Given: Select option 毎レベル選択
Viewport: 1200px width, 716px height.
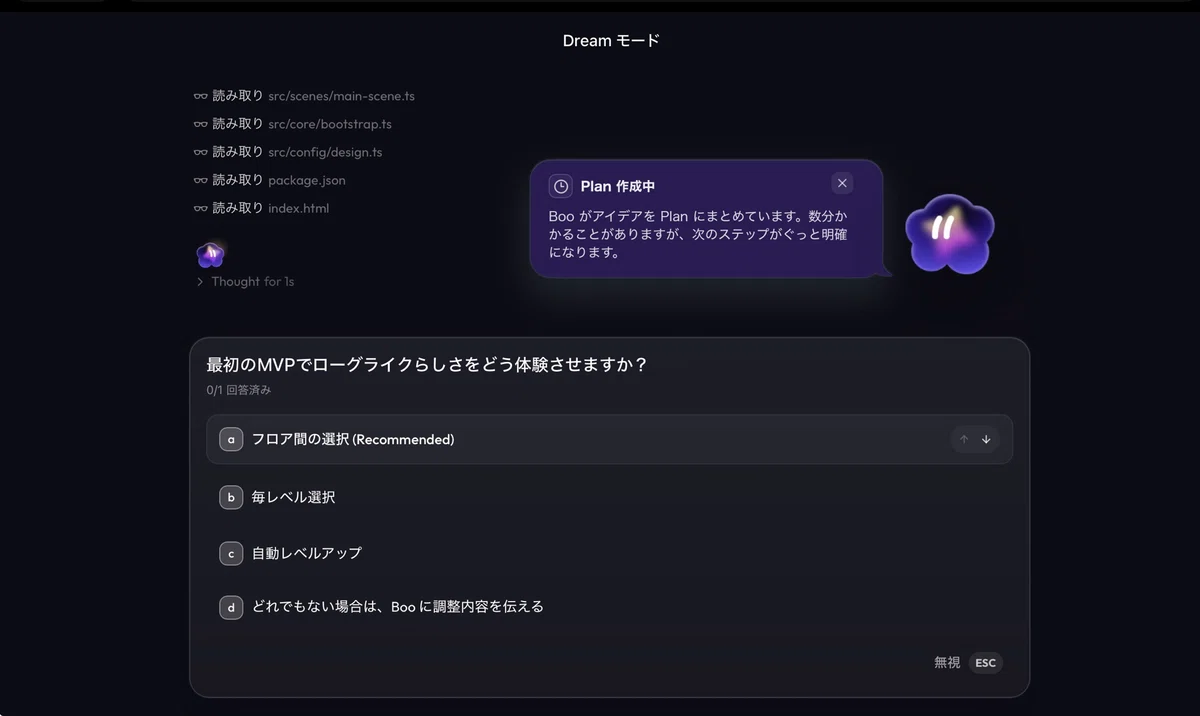Looking at the screenshot, I should point(609,497).
